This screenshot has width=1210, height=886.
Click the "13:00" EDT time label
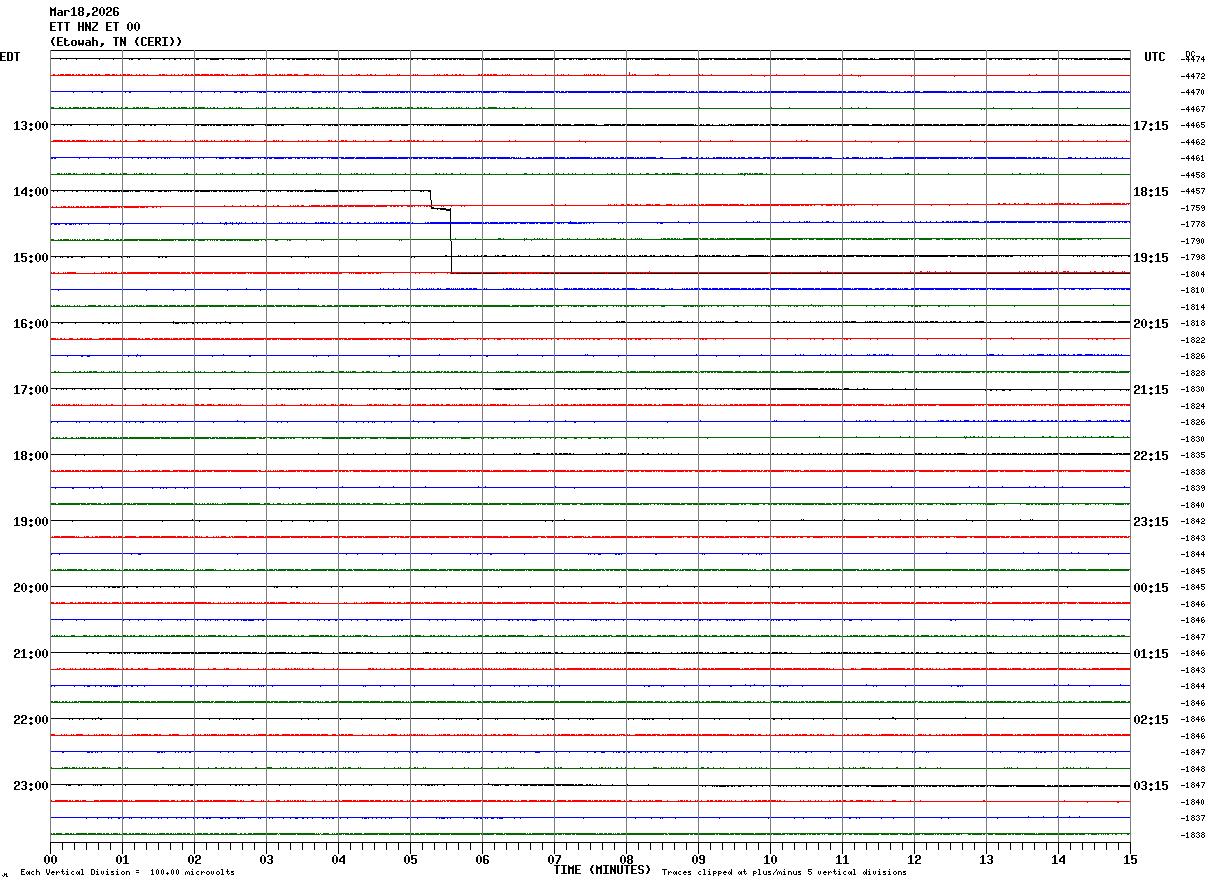(31, 126)
